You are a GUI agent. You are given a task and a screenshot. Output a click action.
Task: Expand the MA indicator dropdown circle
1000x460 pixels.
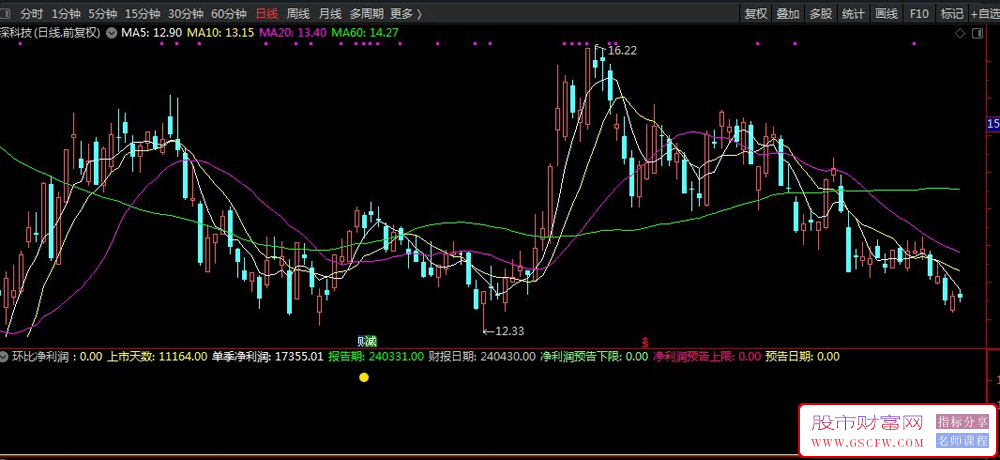(111, 33)
